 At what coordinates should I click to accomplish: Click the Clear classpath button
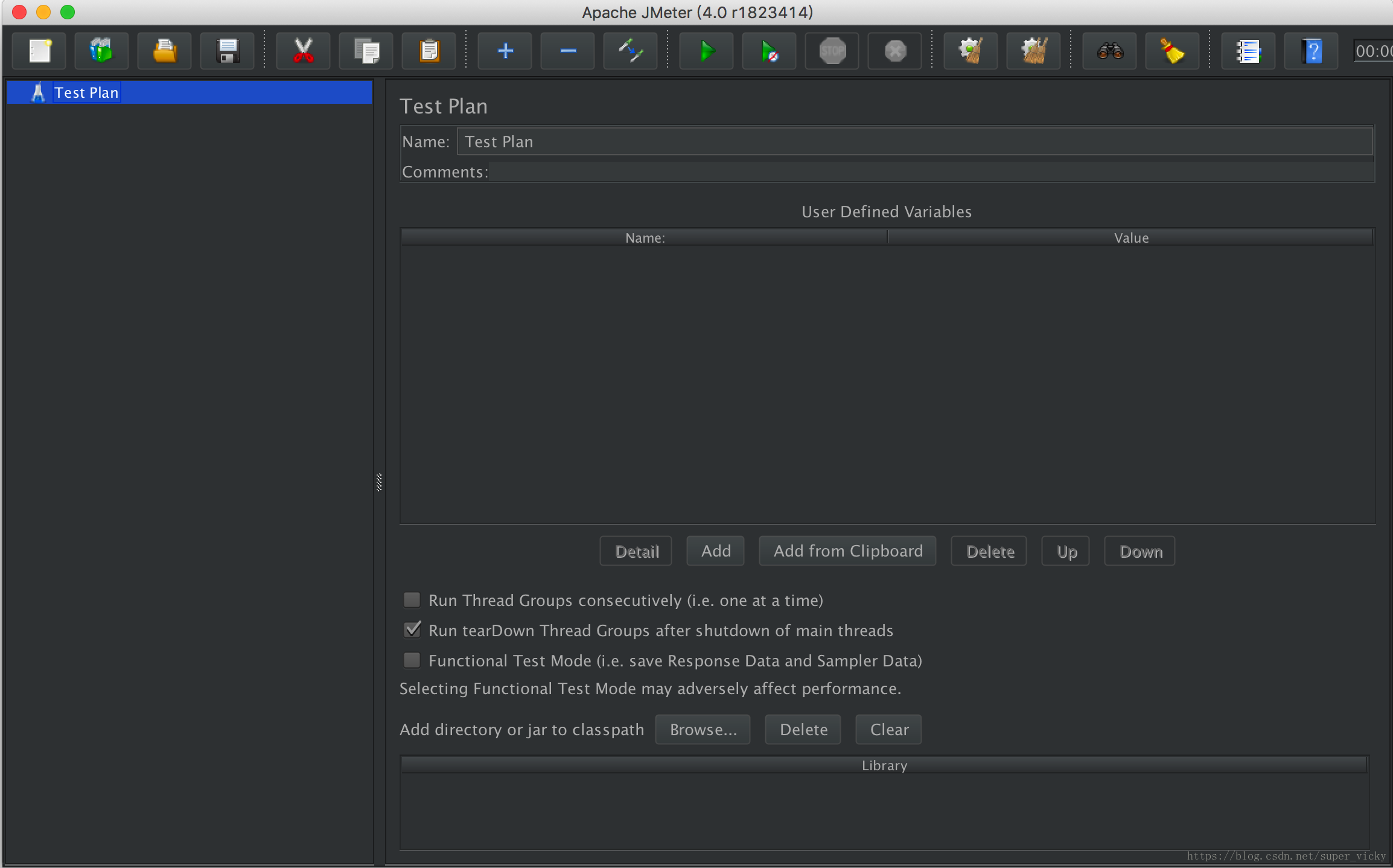(x=889, y=730)
